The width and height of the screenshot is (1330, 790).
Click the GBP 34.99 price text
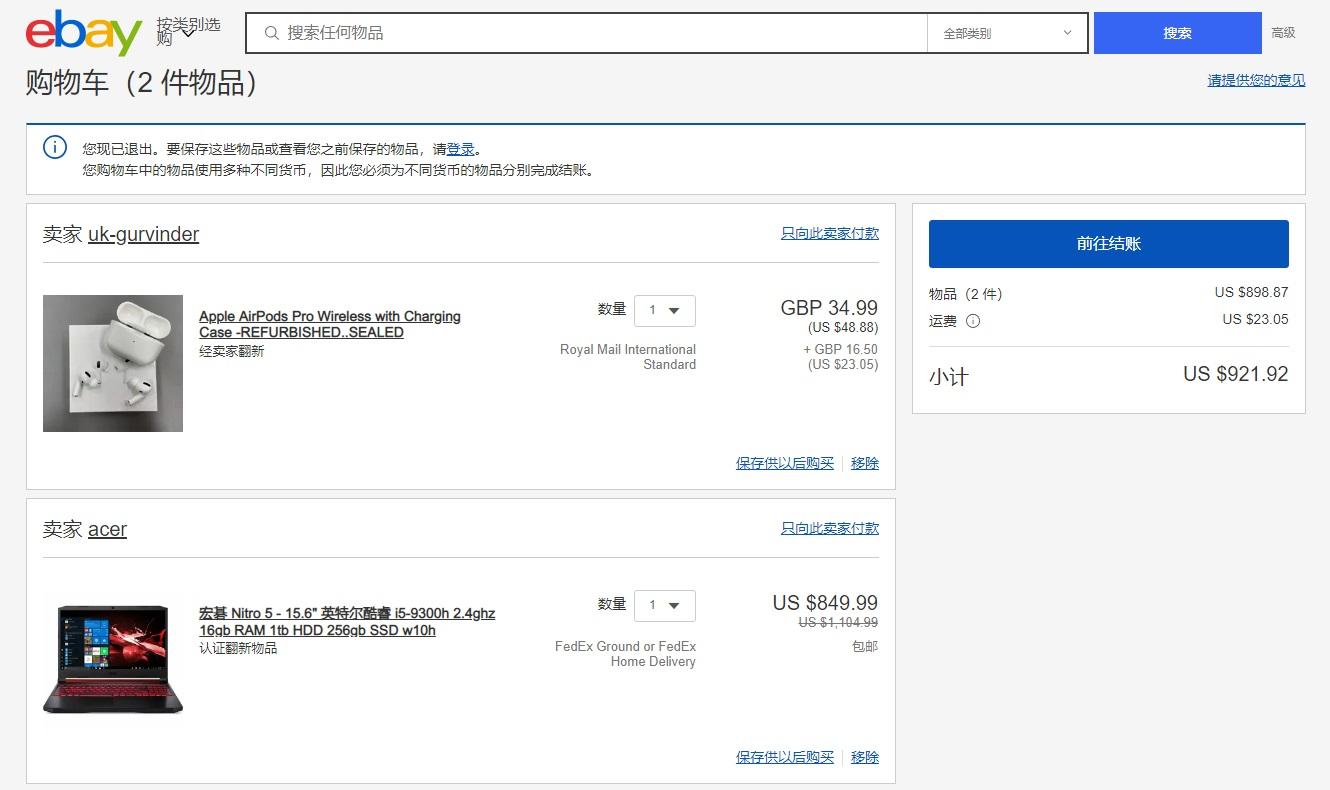(829, 308)
